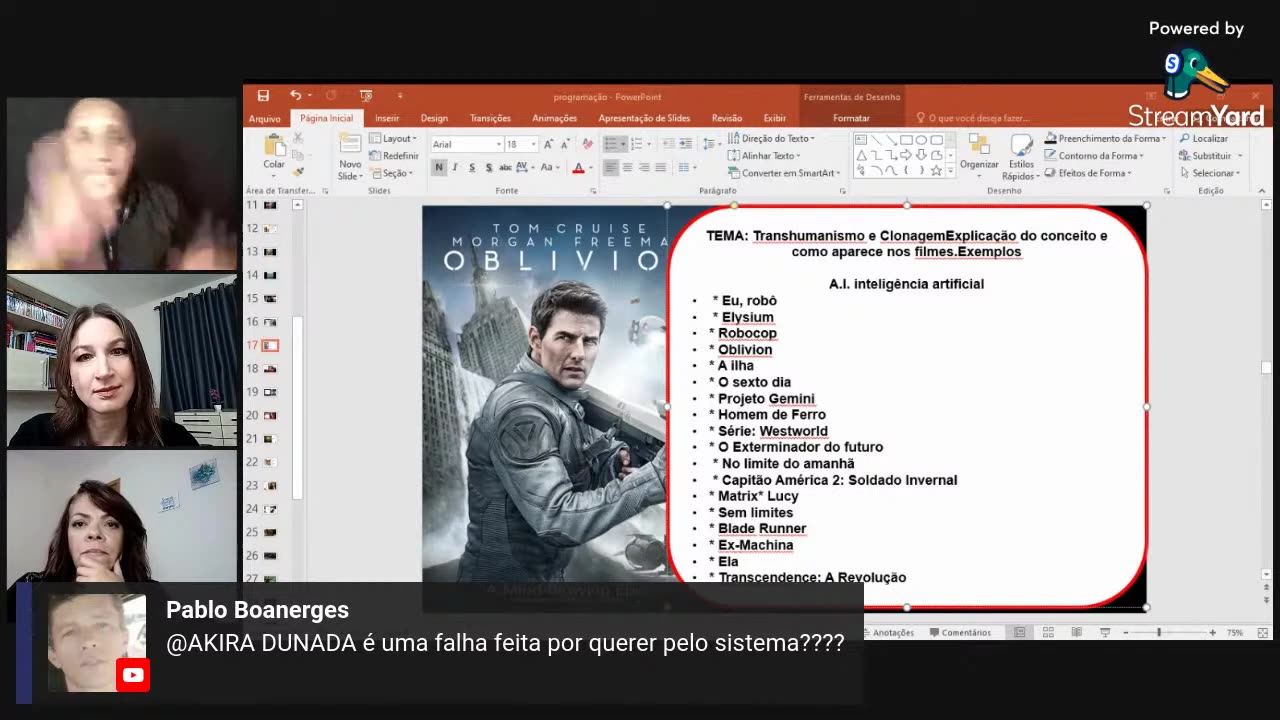Align paragraph text to the right
Viewport: 1280px width, 720px height.
[644, 168]
